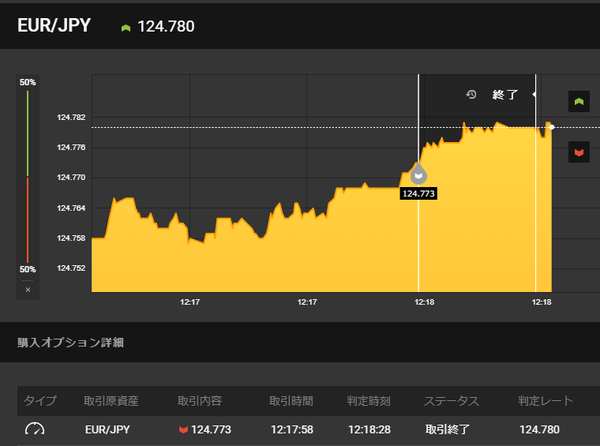Click the green up-arrow High button
Viewport: 600px width, 446px height.
coord(579,101)
